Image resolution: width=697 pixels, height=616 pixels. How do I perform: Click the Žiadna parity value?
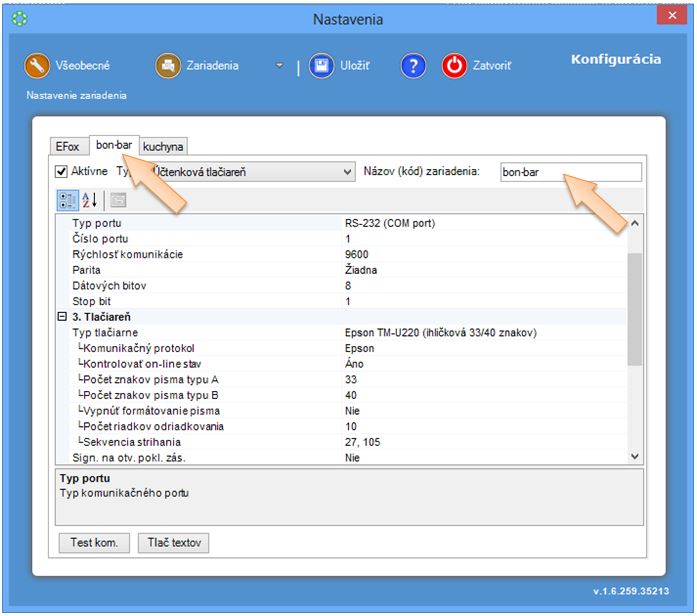[x=361, y=269]
